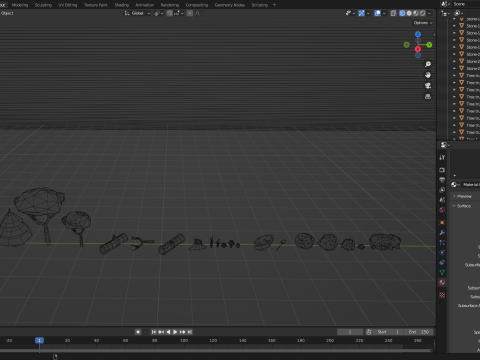Image resolution: width=480 pixels, height=360 pixels.
Task: Open the Object menu in viewport header
Action: 7,13
